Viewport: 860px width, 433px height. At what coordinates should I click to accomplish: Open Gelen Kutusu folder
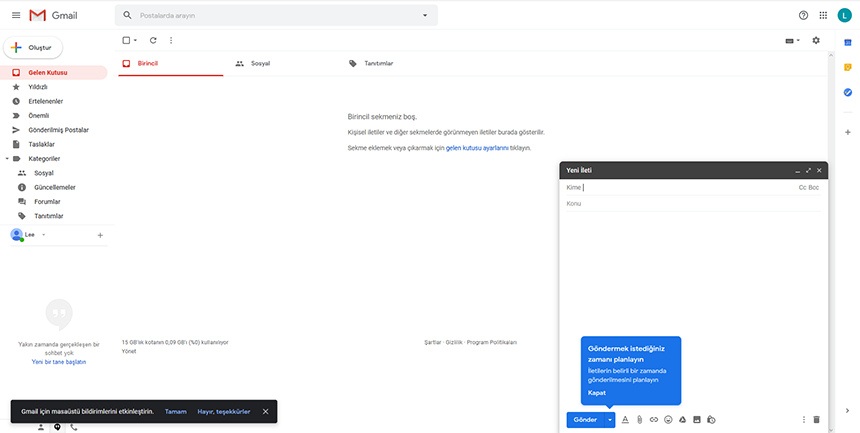54,72
